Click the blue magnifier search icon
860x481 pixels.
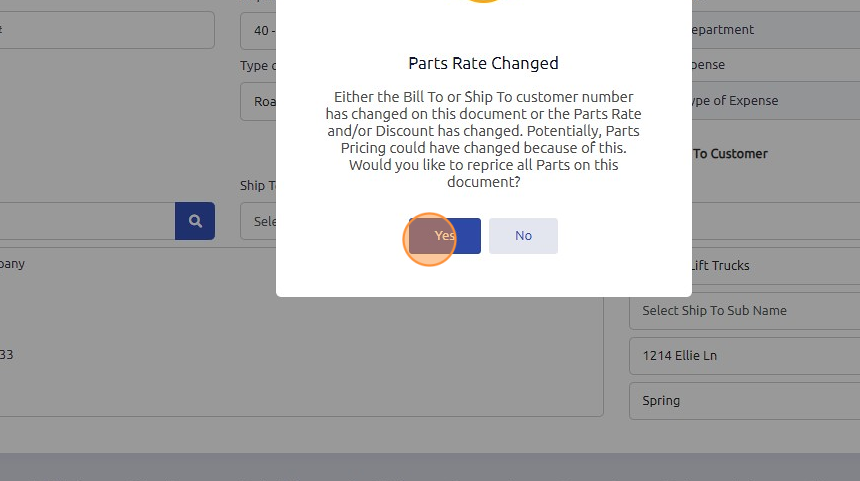195,221
